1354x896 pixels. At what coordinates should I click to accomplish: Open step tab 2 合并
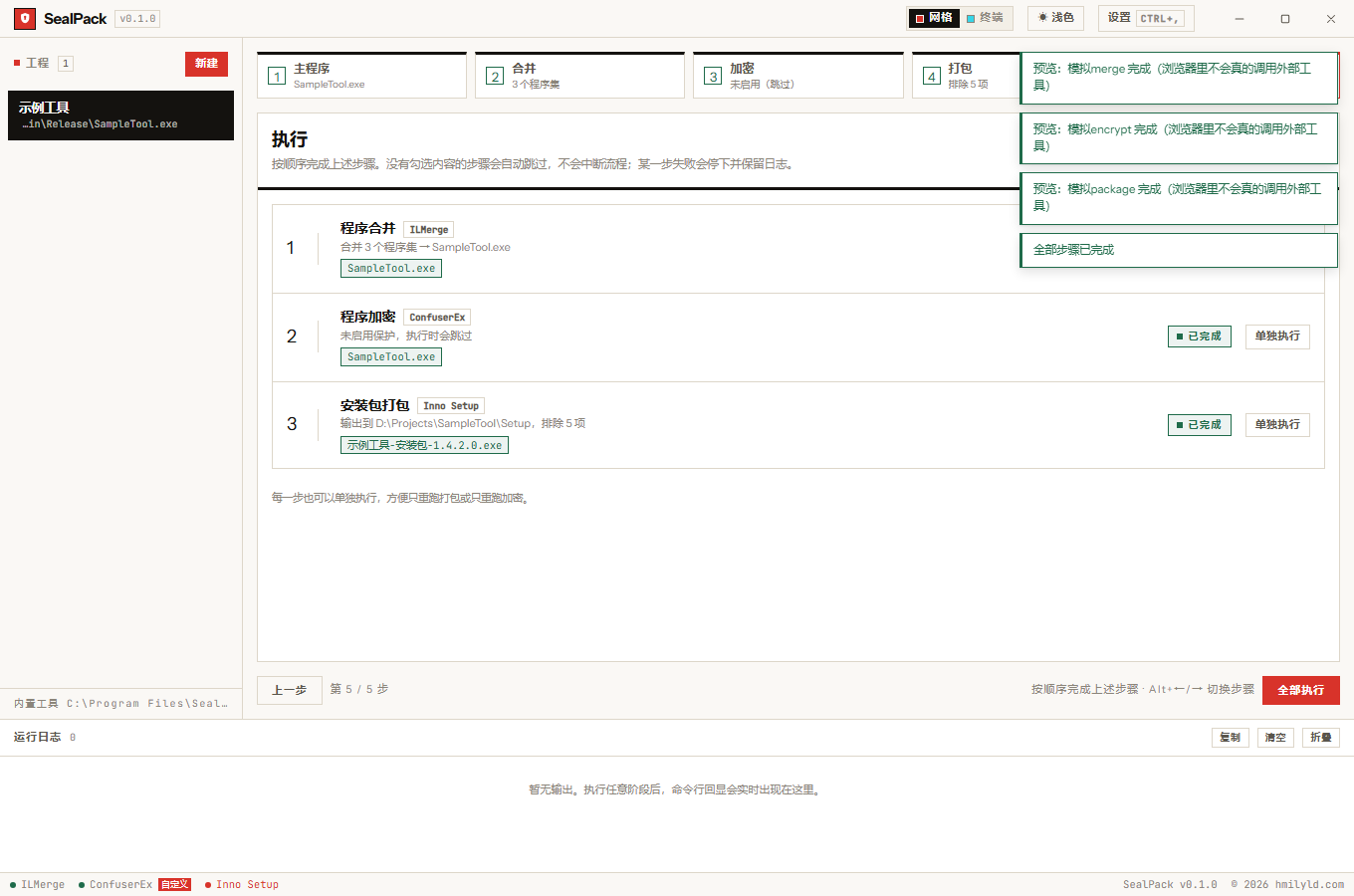579,76
